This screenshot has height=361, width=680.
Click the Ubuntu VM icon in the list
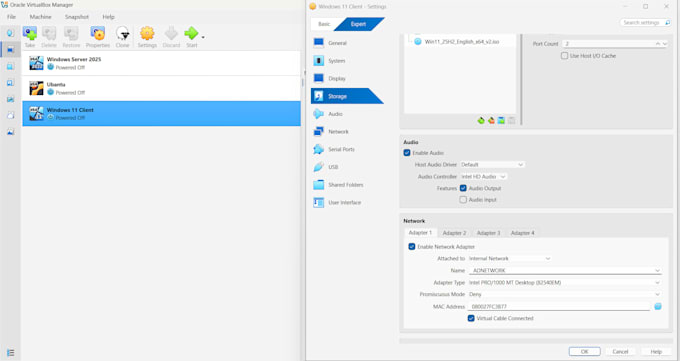(36, 88)
